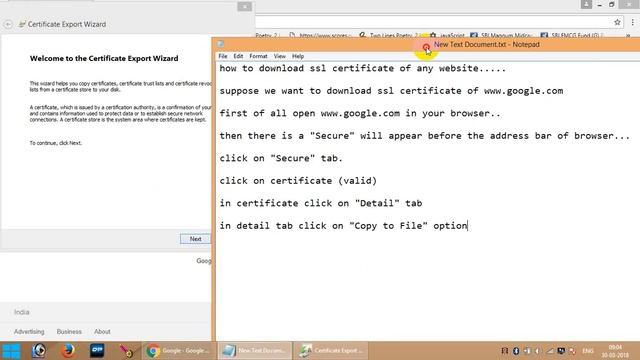Click line 'suppose we want to download ssl'
The height and width of the screenshot is (360, 640).
pyautogui.click(x=391, y=91)
